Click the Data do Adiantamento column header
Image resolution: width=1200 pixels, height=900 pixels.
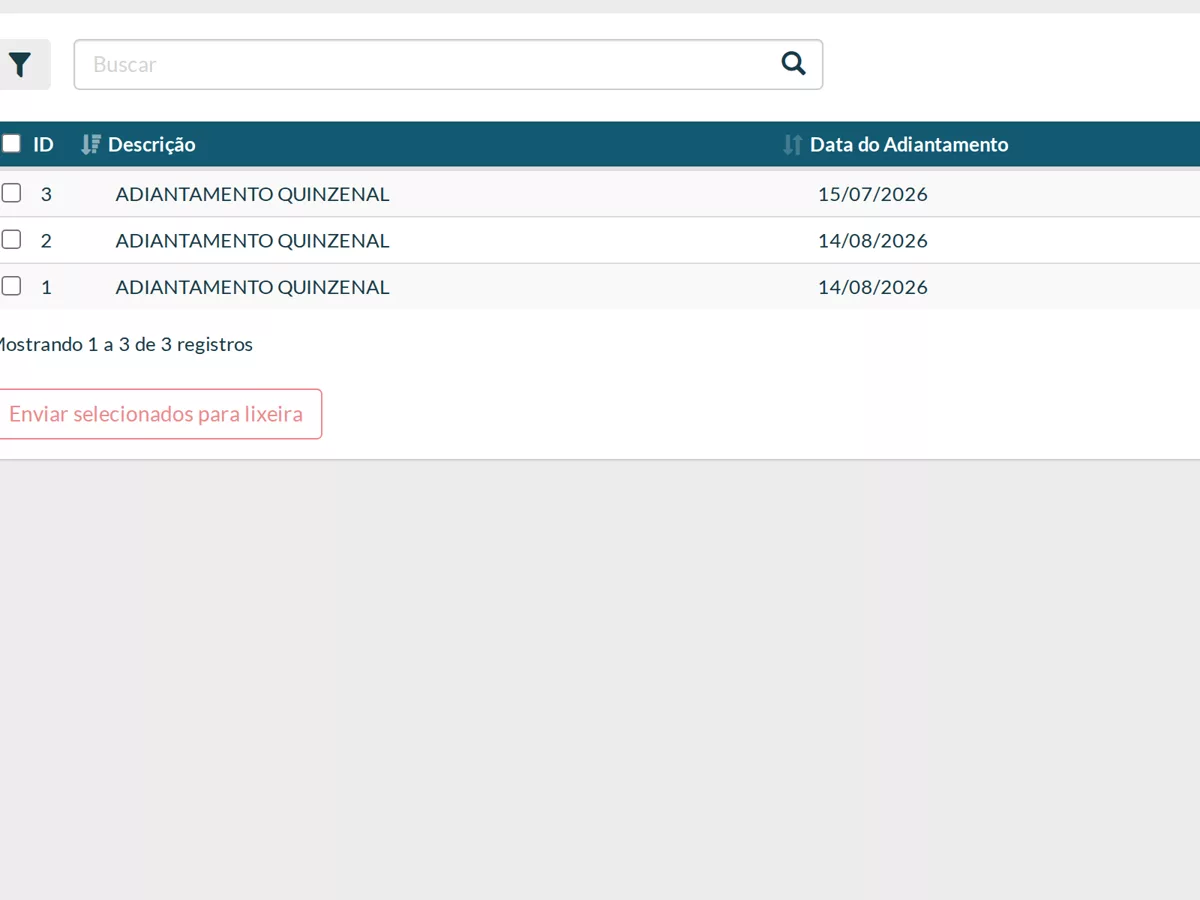pos(909,145)
